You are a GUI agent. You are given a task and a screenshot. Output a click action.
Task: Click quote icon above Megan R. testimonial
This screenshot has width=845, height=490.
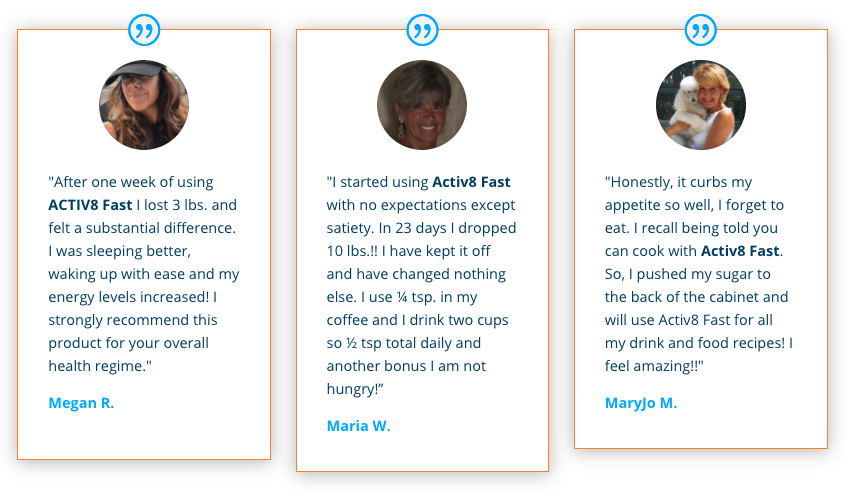[144, 30]
